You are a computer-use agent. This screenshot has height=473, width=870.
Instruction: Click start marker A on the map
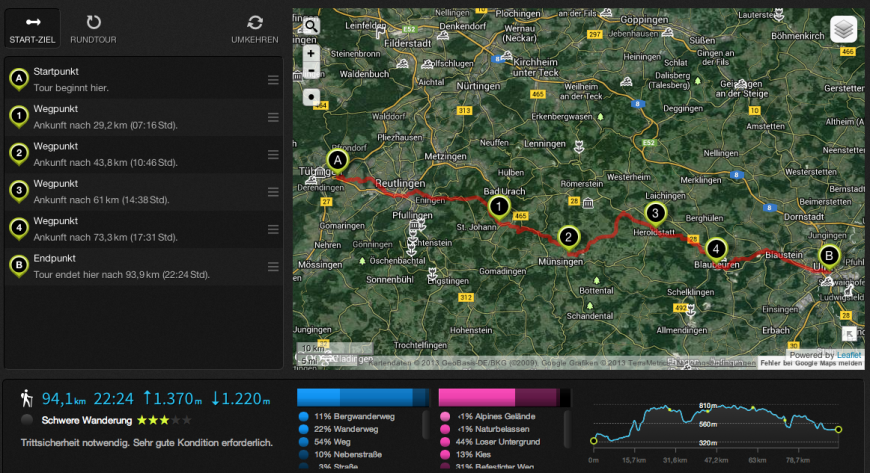[x=337, y=162]
